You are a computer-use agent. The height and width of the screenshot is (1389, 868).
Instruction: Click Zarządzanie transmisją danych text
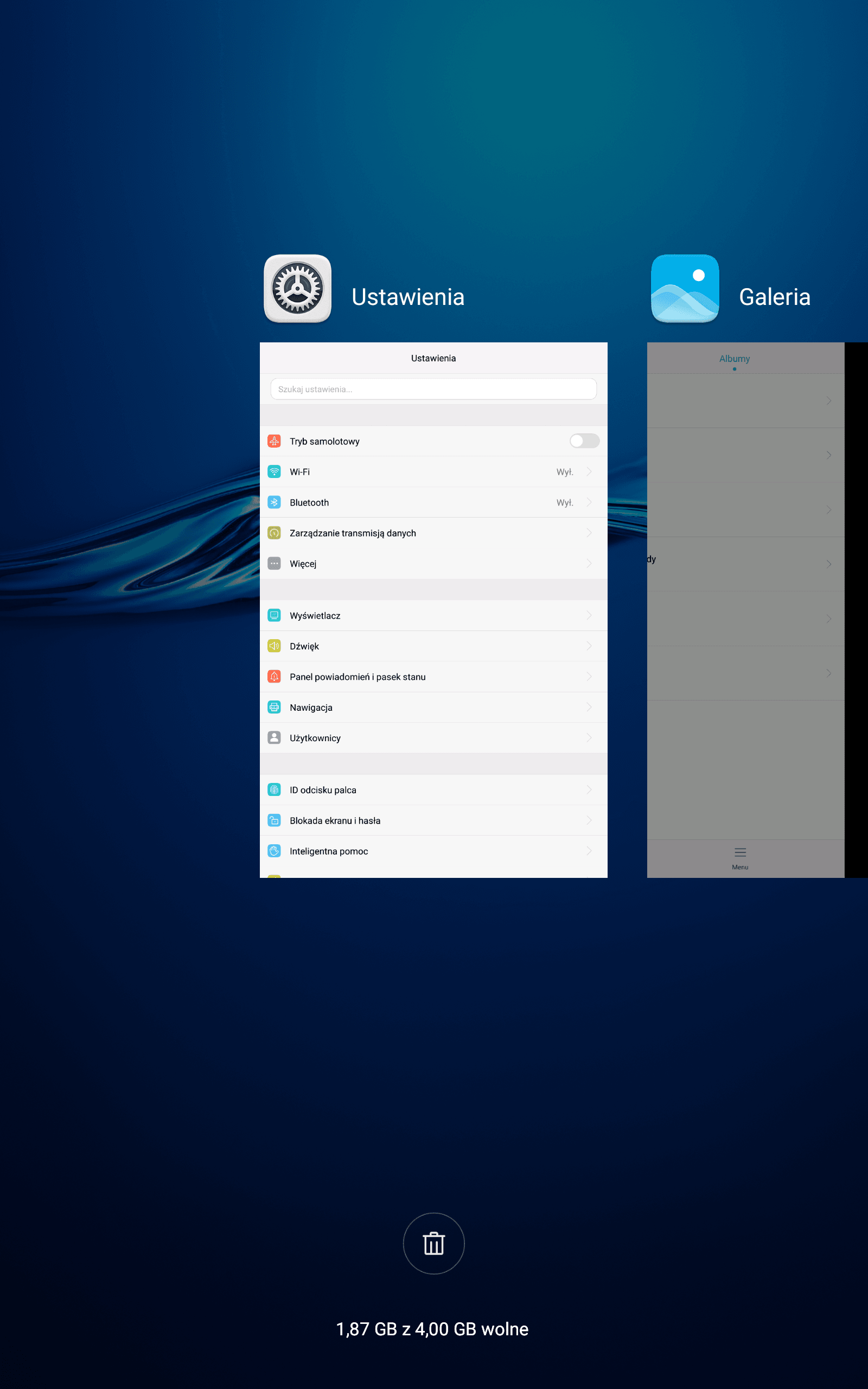point(353,533)
